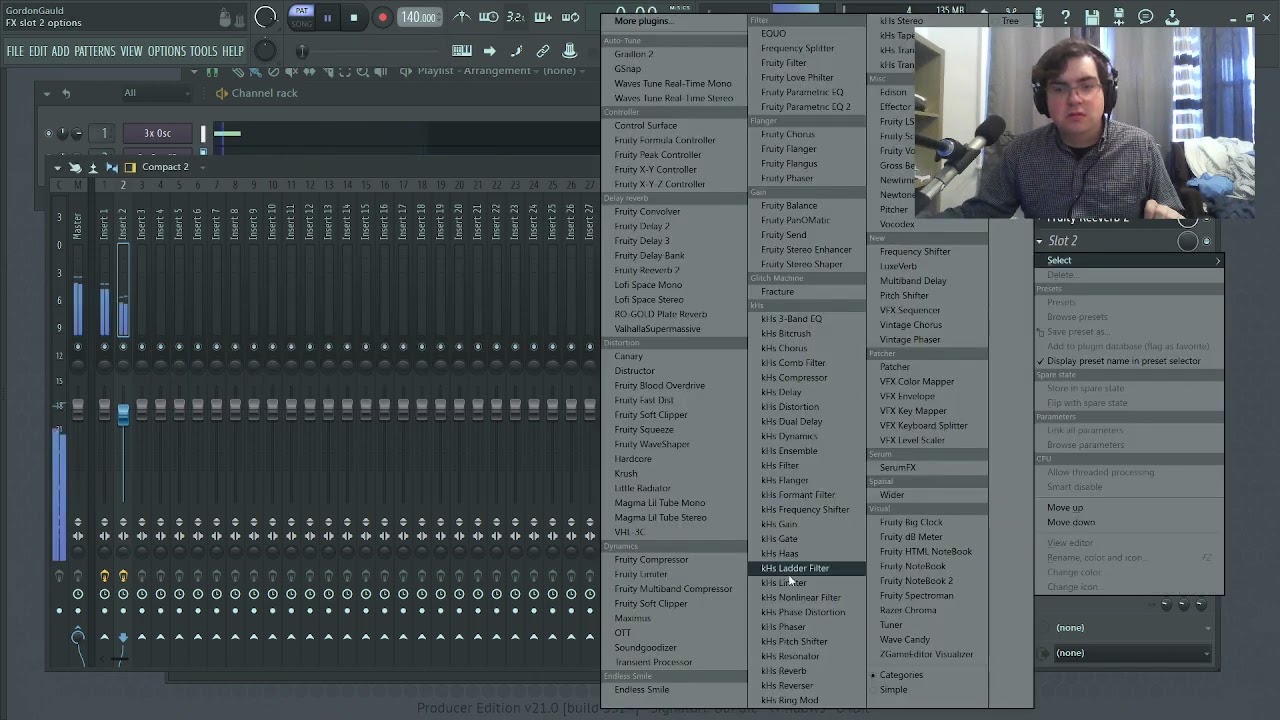Select SerumFX plugin
Image resolution: width=1280 pixels, height=720 pixels.
[x=897, y=468]
